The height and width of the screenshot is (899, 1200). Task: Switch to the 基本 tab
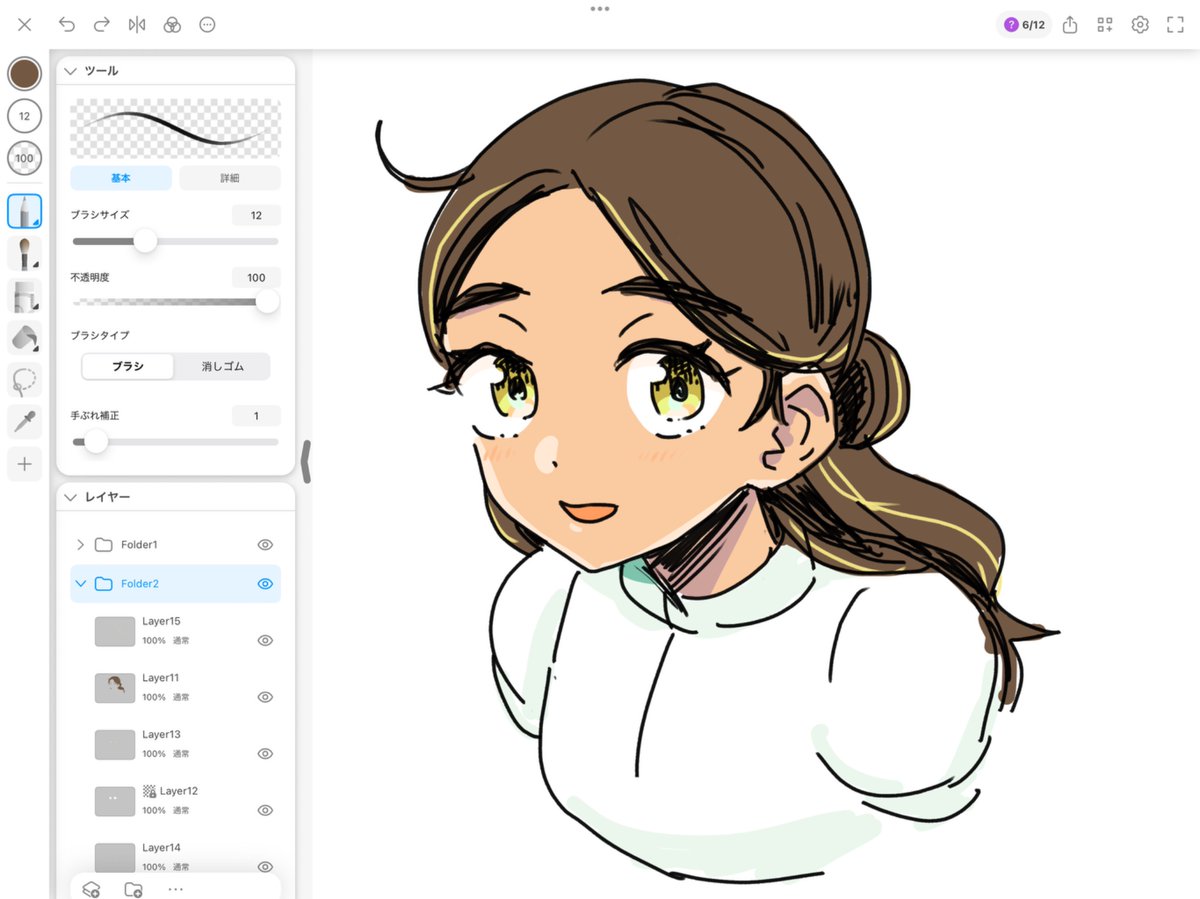[x=122, y=178]
